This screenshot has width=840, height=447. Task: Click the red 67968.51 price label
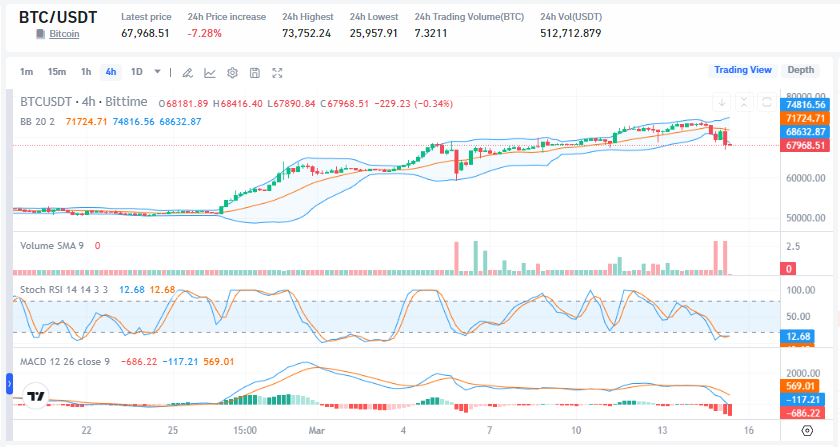tap(805, 145)
